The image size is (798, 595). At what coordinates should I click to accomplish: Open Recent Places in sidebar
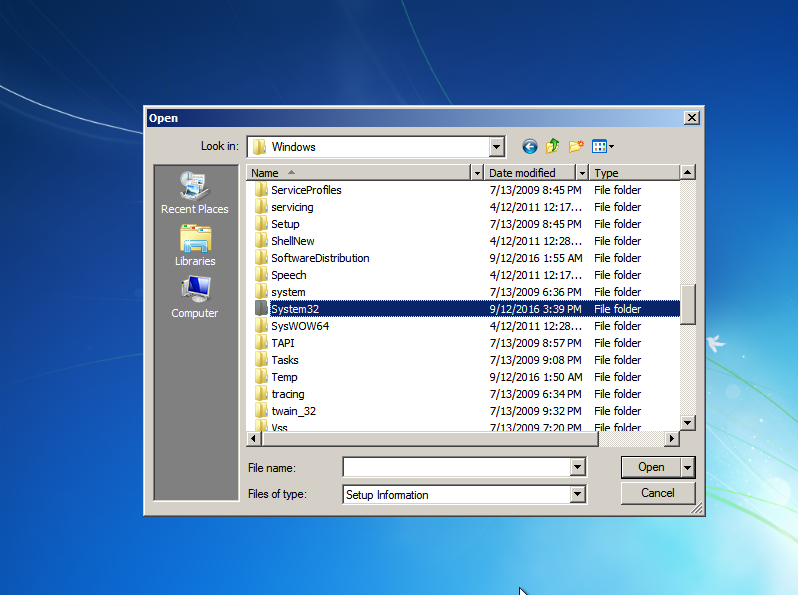pos(195,193)
